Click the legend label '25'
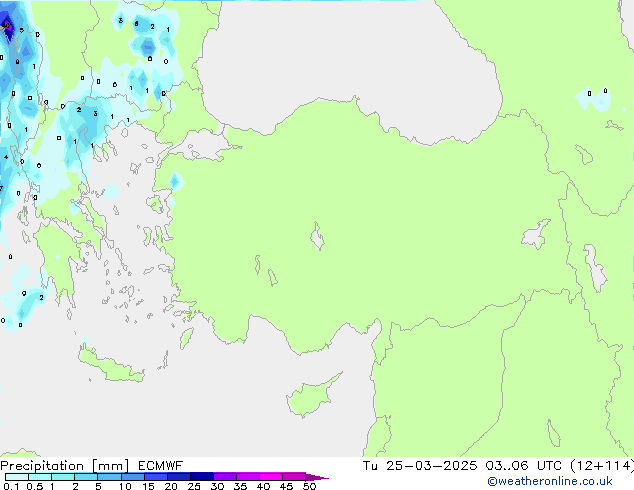This screenshot has height=490, width=634. (194, 486)
